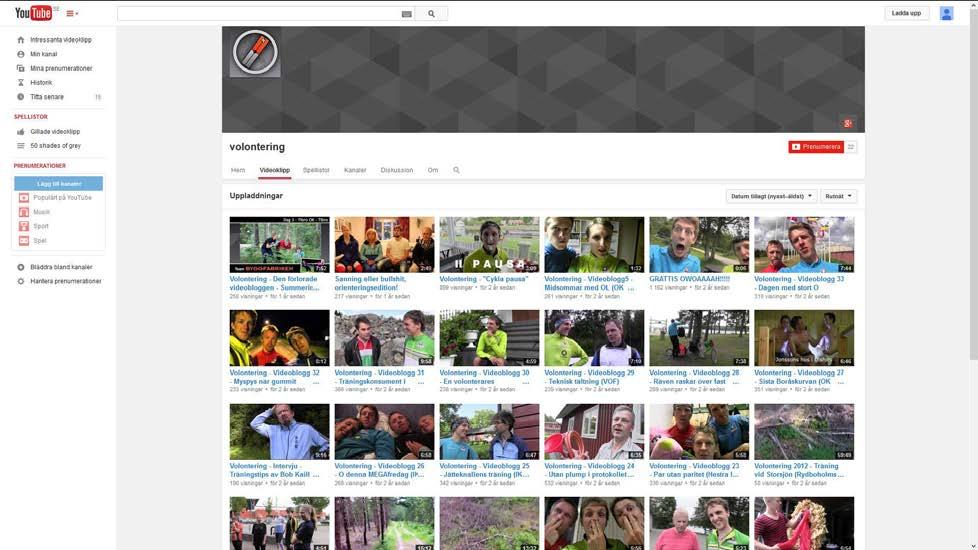Switch to the Diskussion tab
Viewport: 978px width, 550px height.
click(397, 170)
